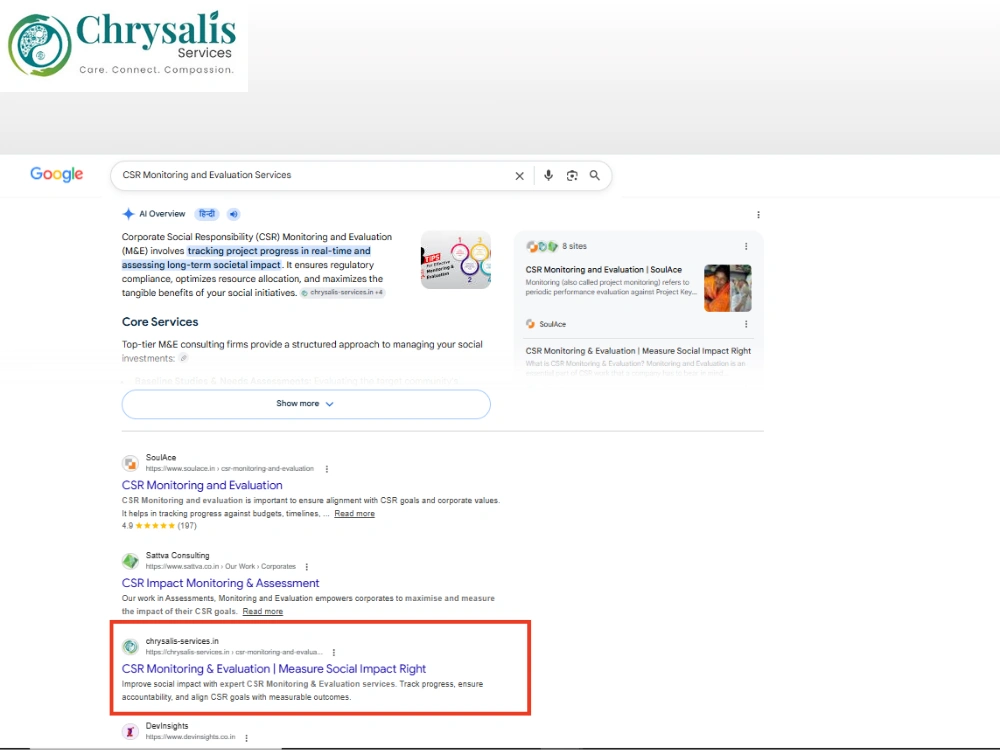The image size is (1000, 750).
Task: Open CSR Impact Monitoring & Assessment link
Action: 221,583
